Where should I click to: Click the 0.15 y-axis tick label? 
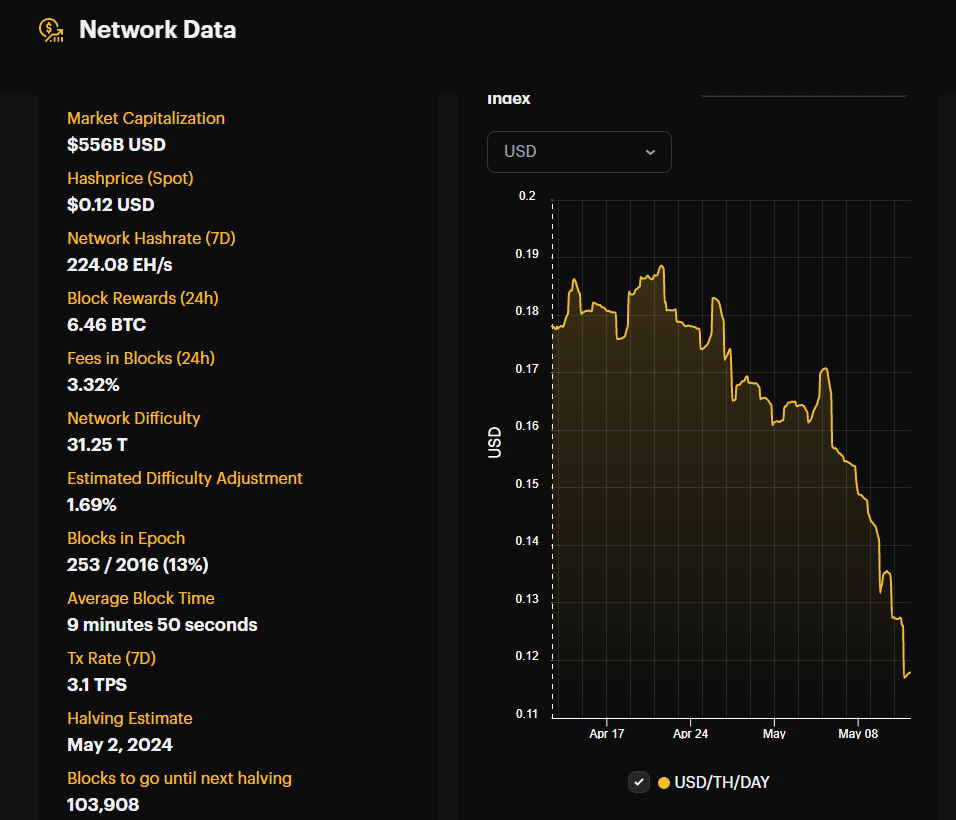[x=527, y=484]
